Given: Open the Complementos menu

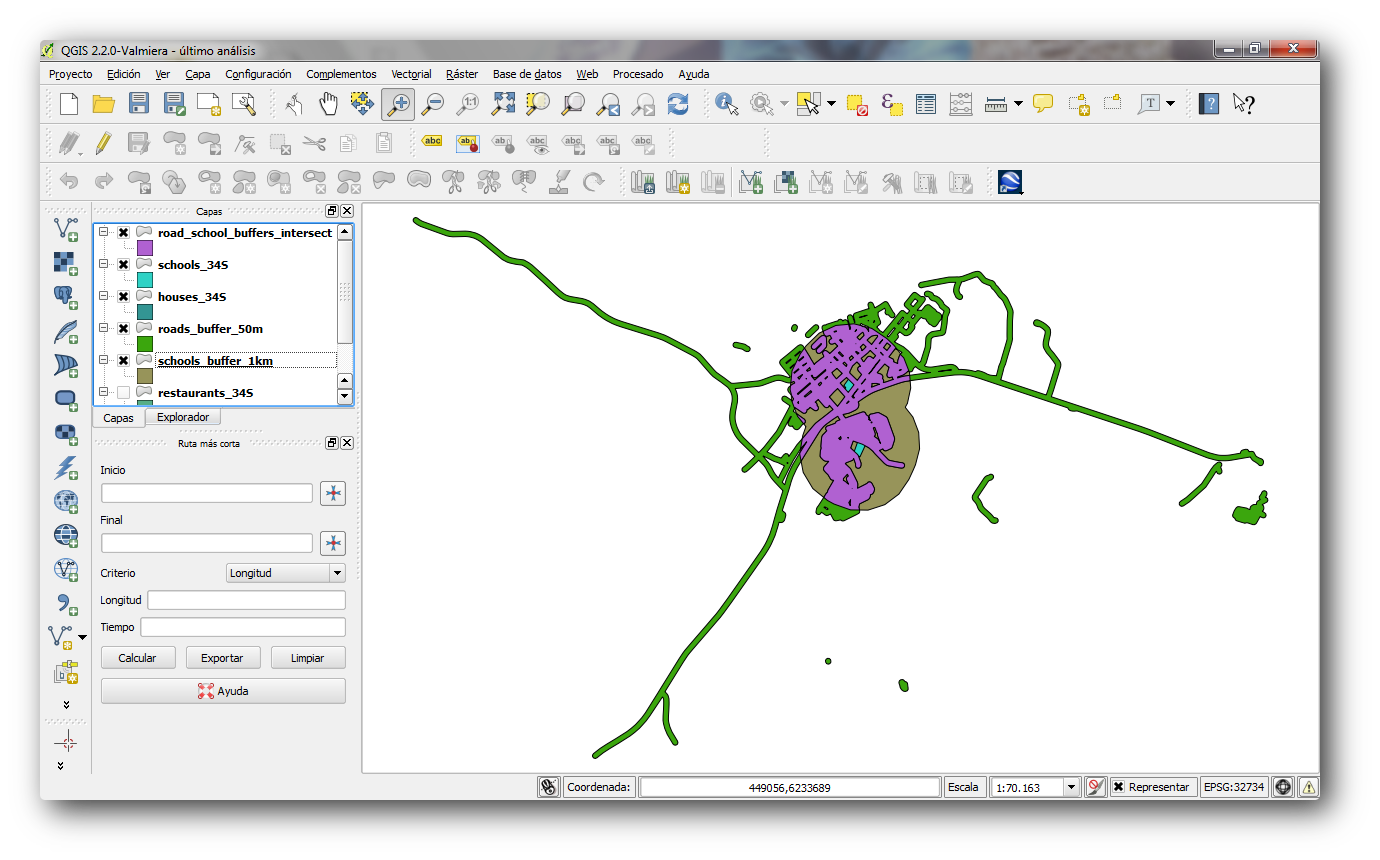Looking at the screenshot, I should [x=341, y=74].
